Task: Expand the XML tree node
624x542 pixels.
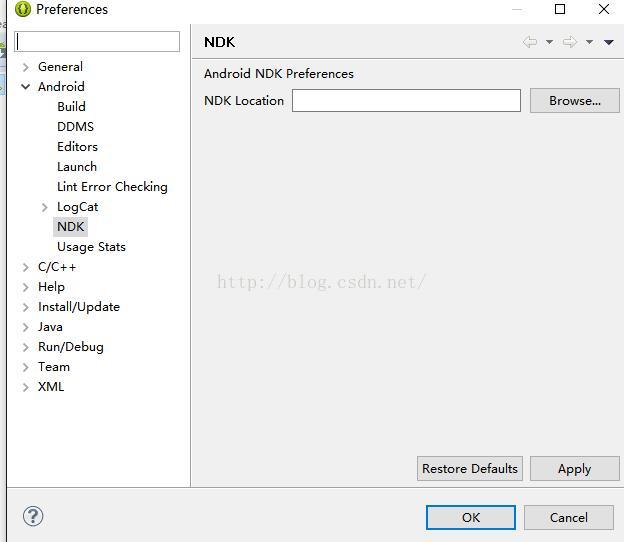Action: (x=26, y=387)
